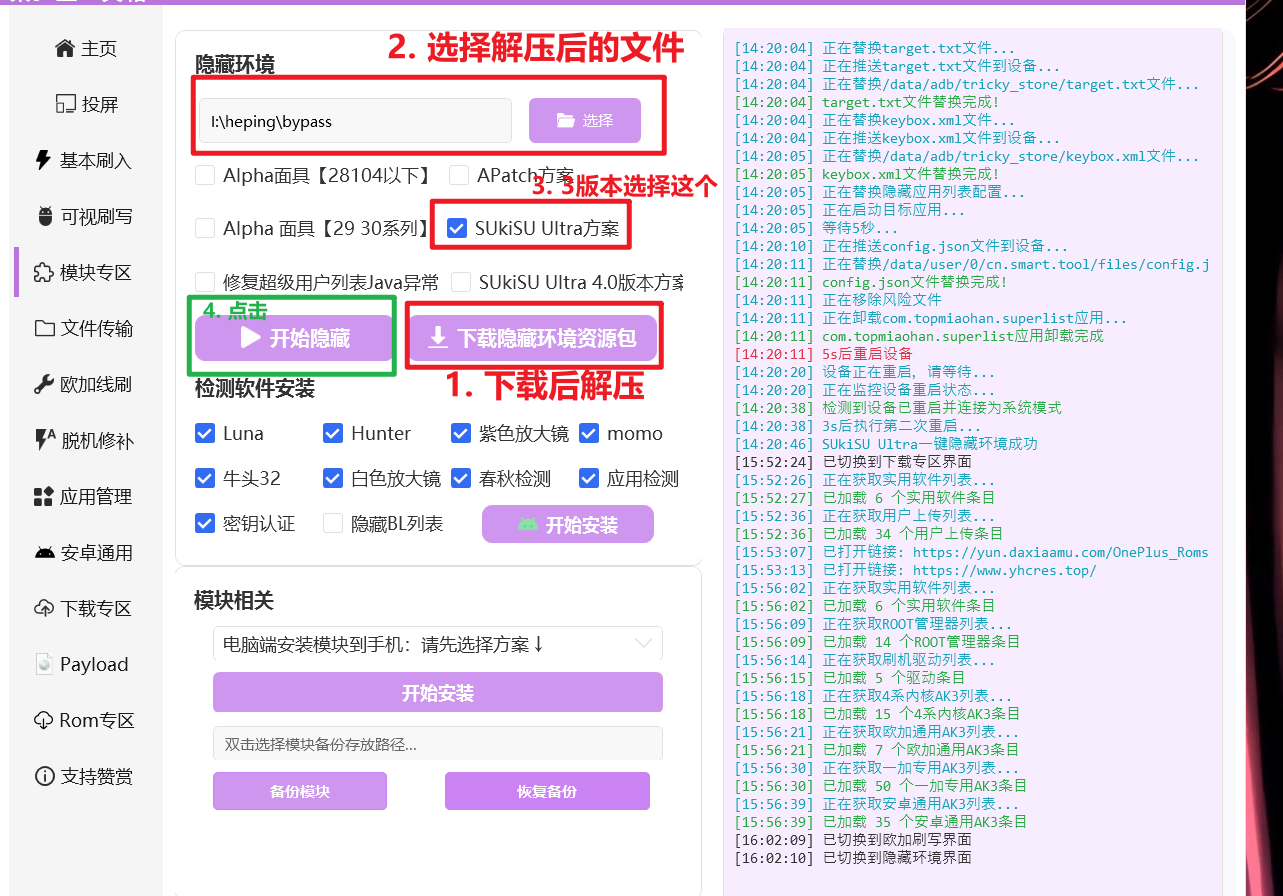Open the module install scheme dropdown
The height and width of the screenshot is (896, 1283).
tap(437, 643)
